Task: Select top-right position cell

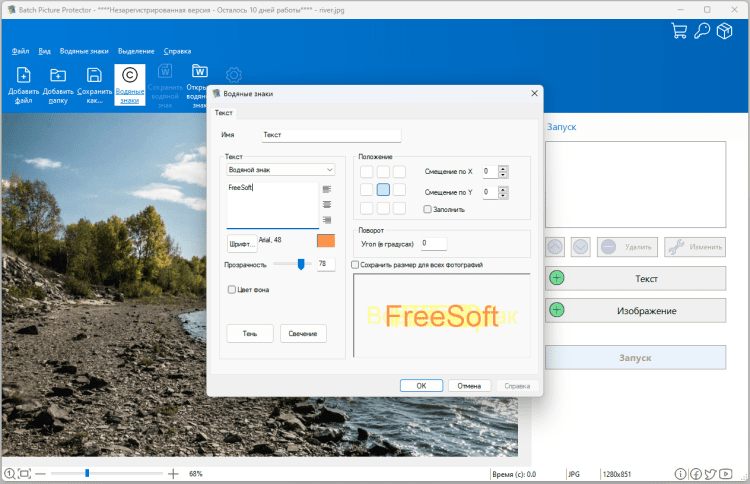Action: [399, 171]
